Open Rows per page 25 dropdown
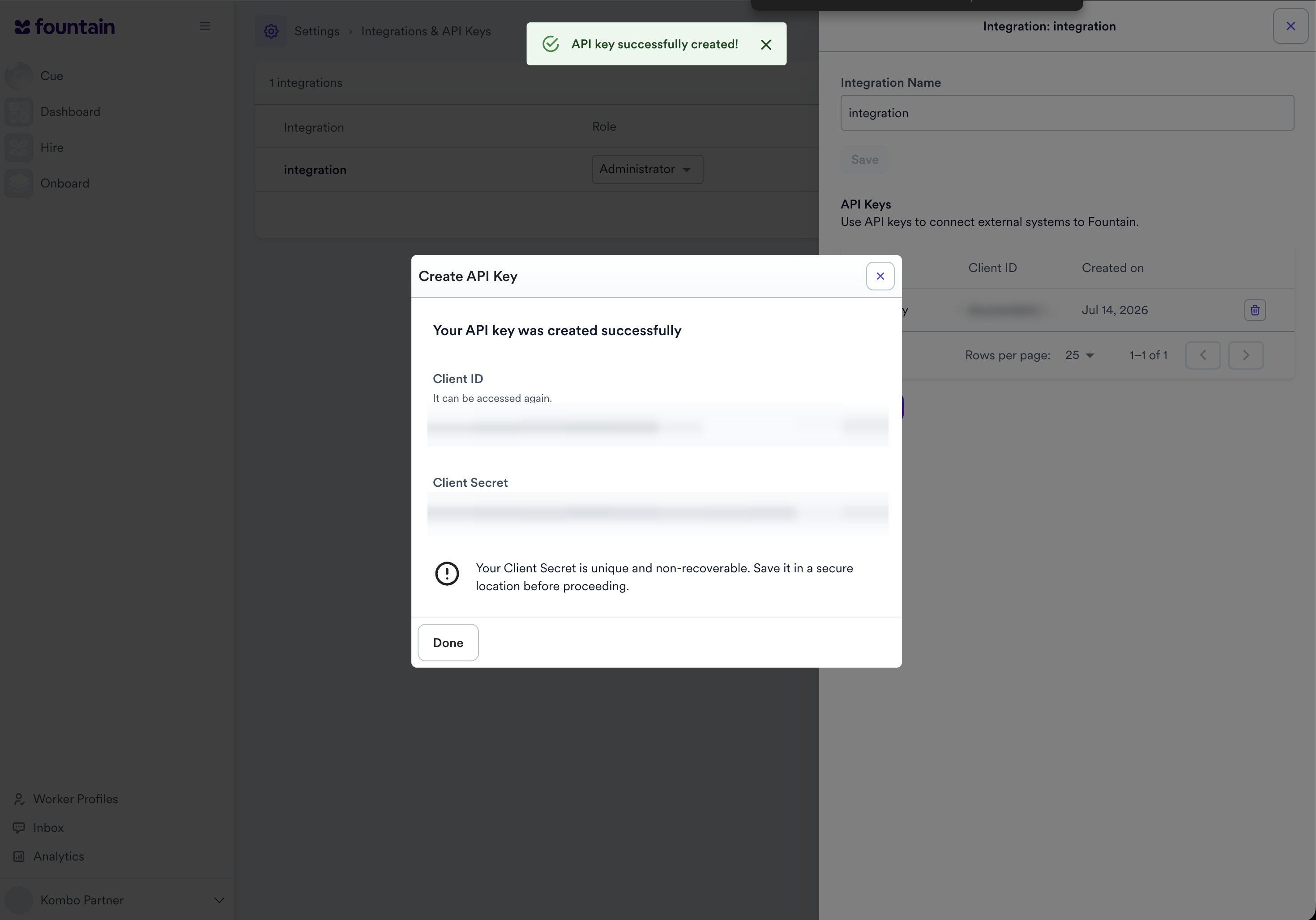Screen dimensions: 1316x920 [1079, 355]
